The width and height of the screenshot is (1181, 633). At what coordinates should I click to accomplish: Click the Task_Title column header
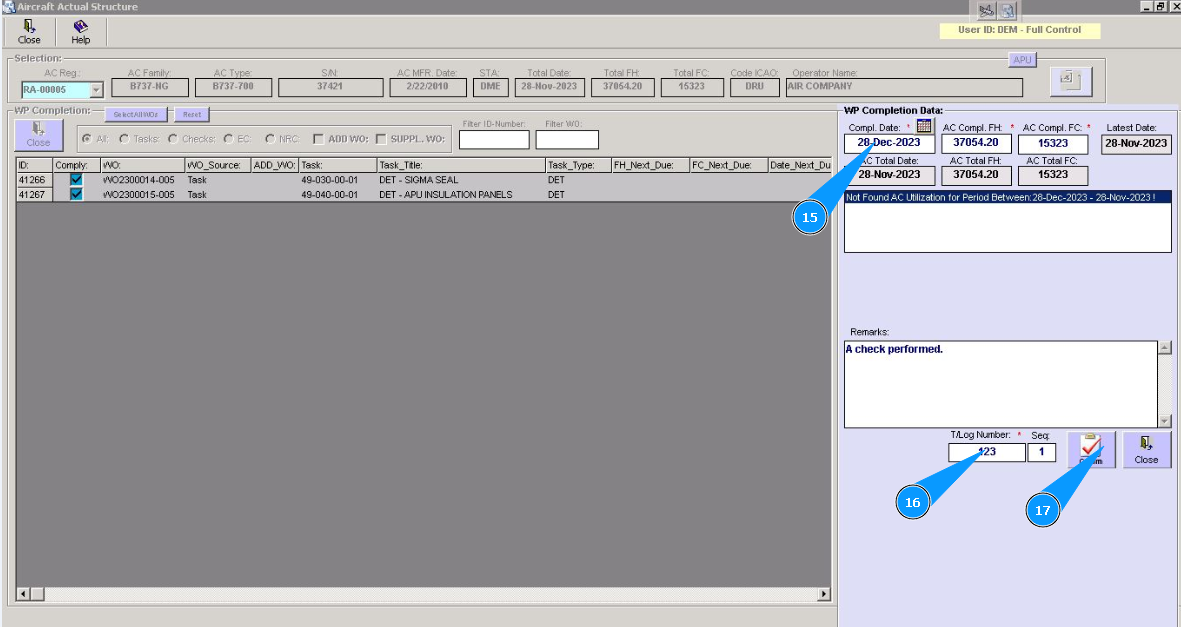pos(461,165)
